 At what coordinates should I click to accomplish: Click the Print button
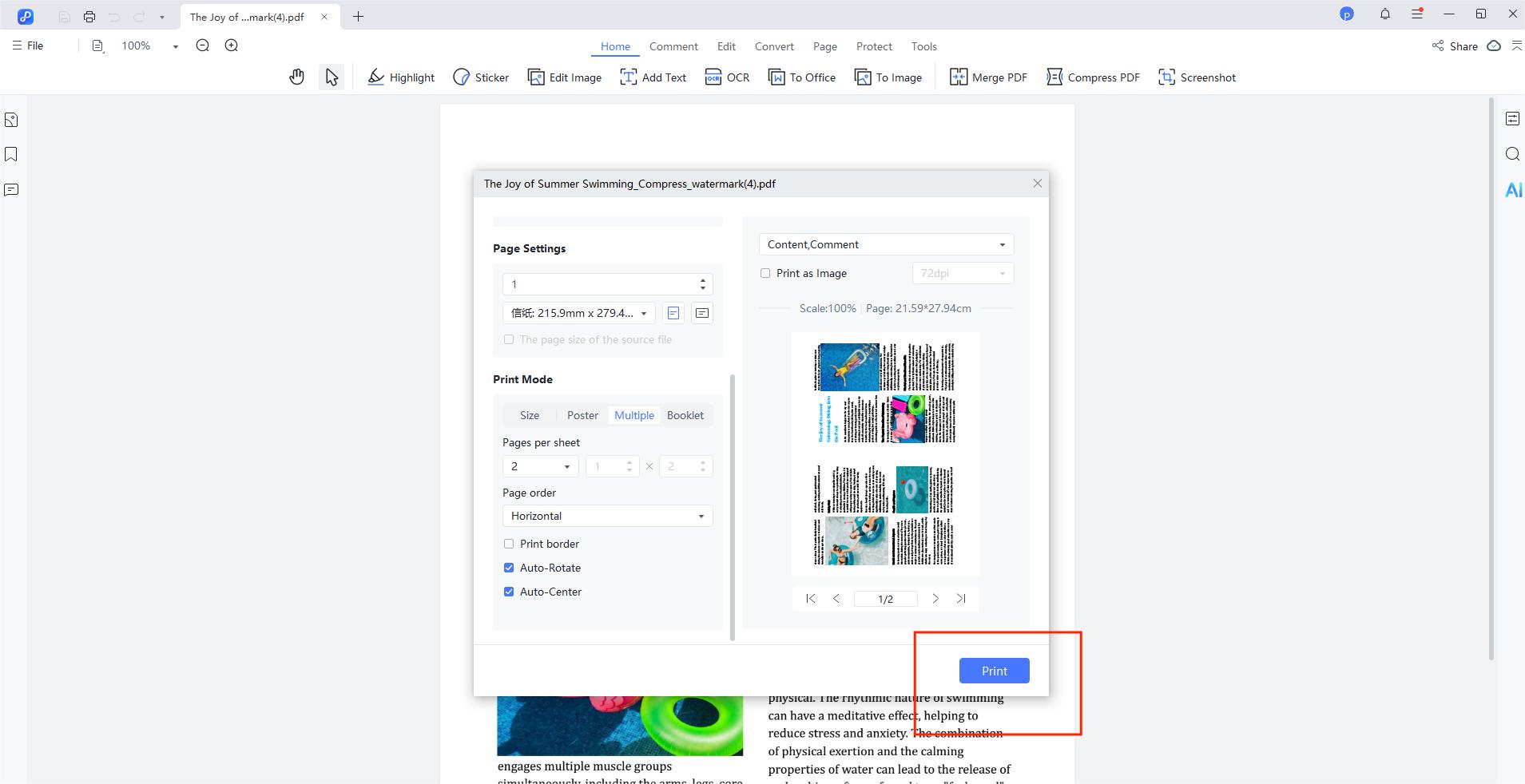pos(994,671)
